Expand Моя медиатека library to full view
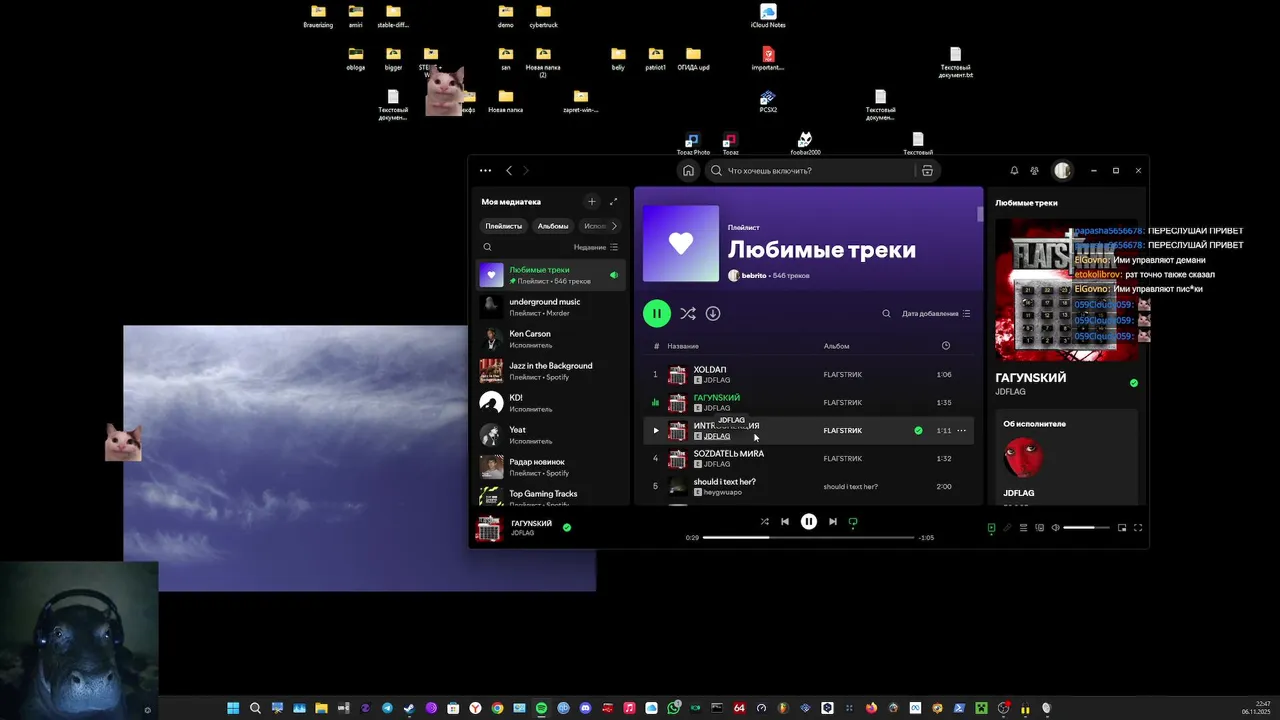This screenshot has width=1280, height=720. pyautogui.click(x=614, y=202)
